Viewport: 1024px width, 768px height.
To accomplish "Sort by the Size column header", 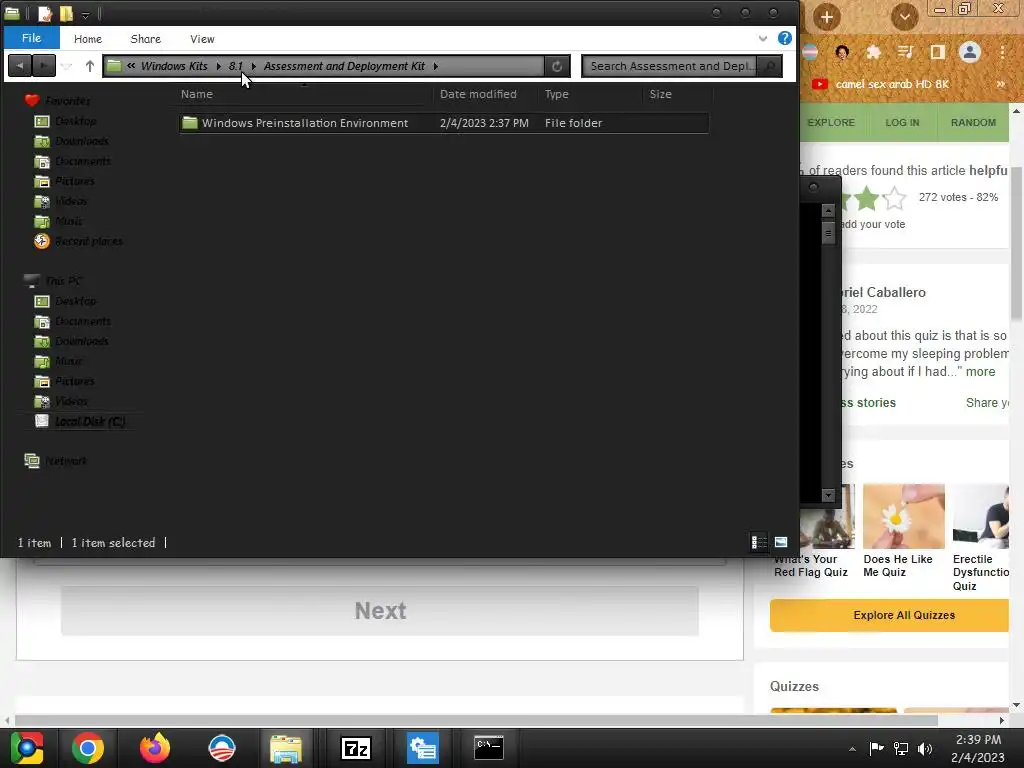I will 660,94.
